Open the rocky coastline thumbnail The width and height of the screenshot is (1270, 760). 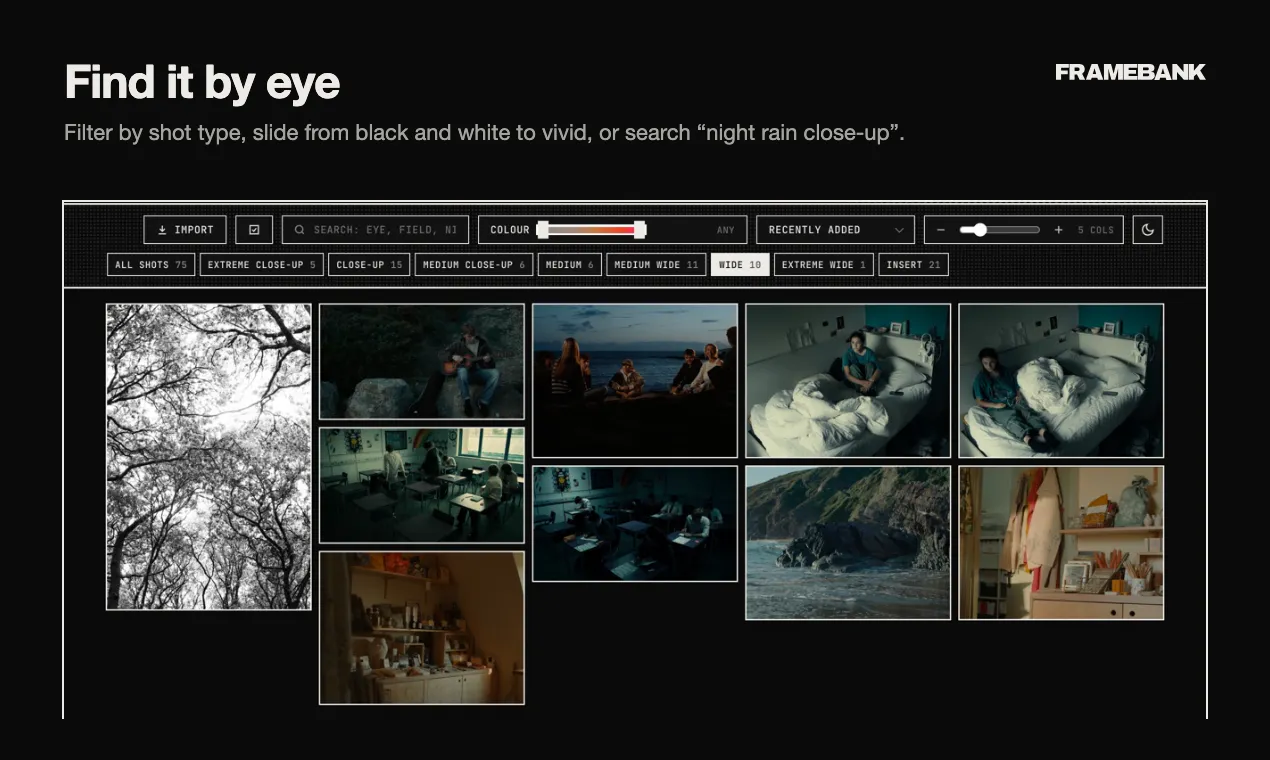[848, 543]
